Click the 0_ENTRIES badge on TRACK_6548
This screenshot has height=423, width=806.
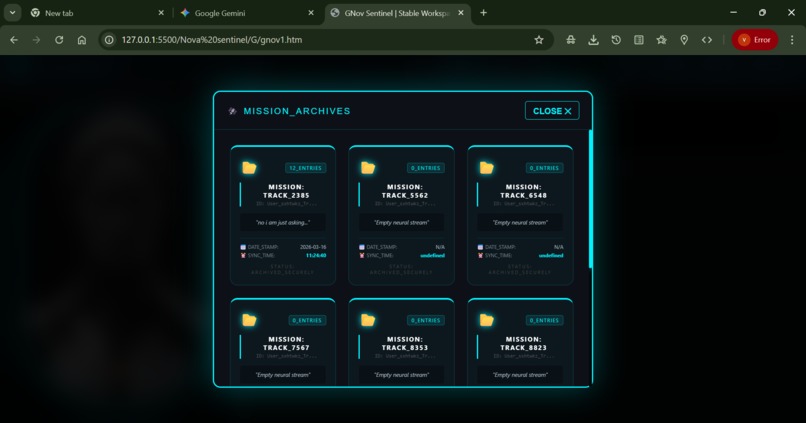pos(544,168)
